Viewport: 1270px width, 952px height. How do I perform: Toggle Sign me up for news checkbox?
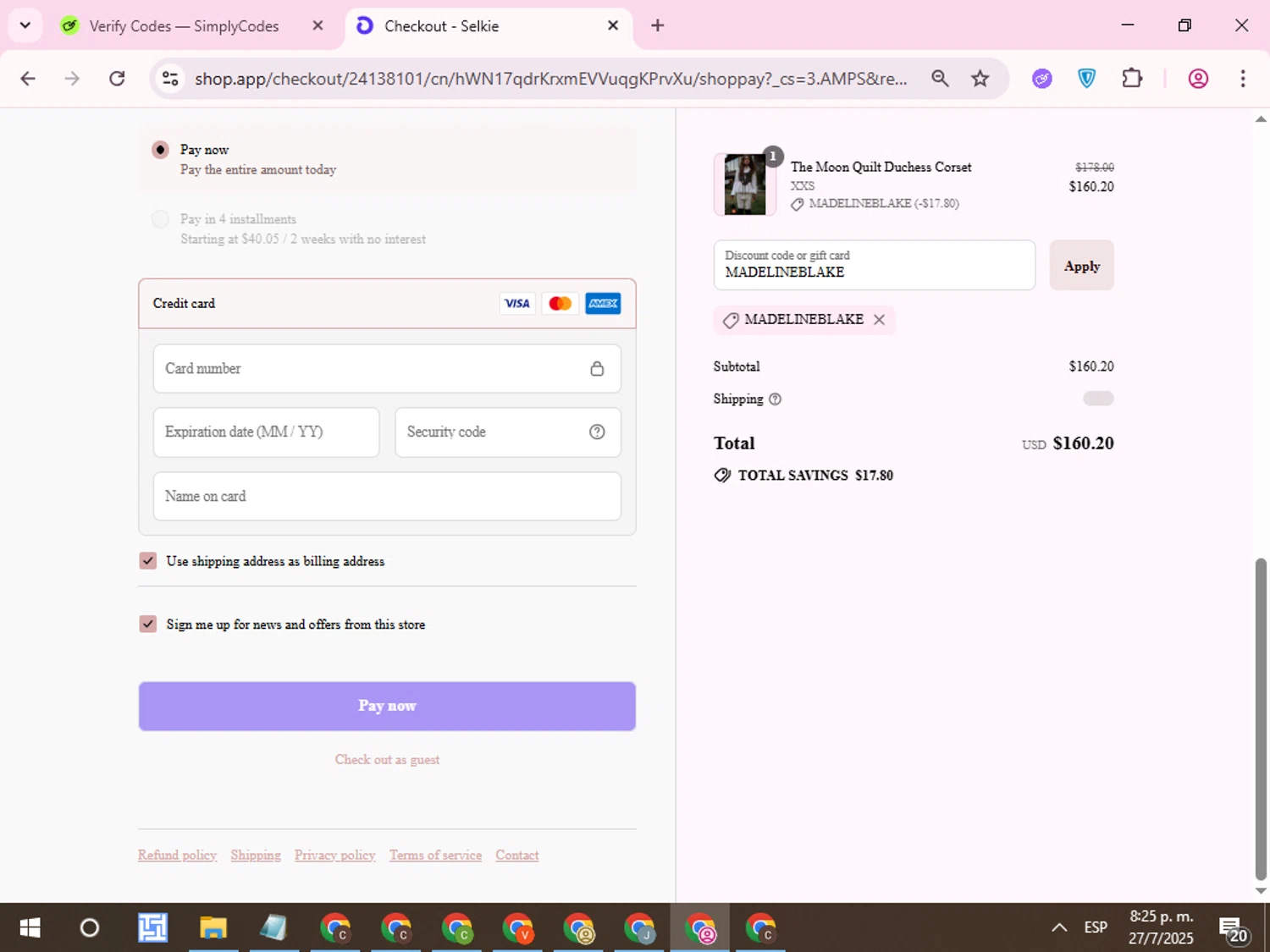148,625
